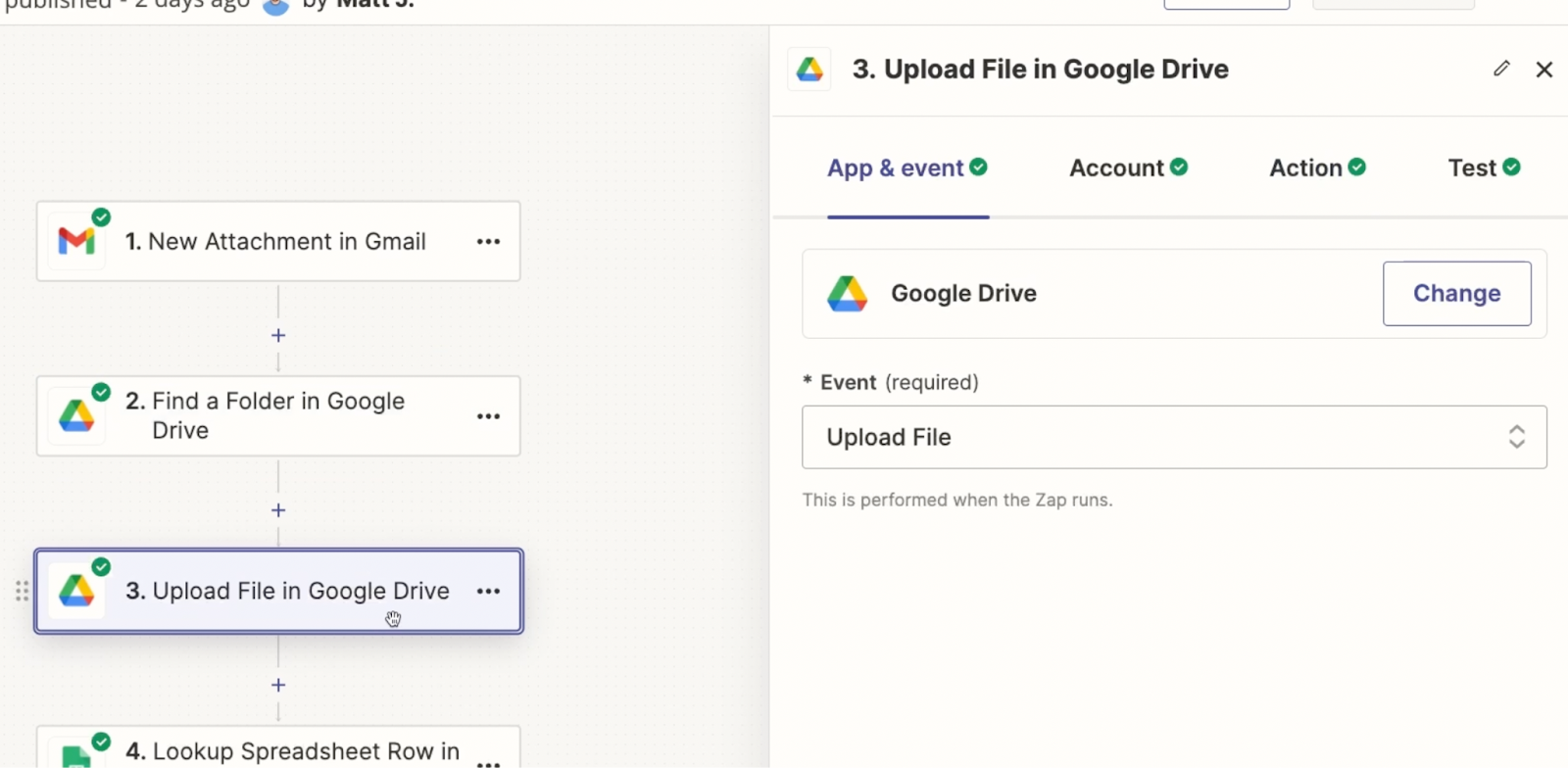The image size is (1568, 768).
Task: Rename the step with the pencil icon
Action: tap(1501, 69)
